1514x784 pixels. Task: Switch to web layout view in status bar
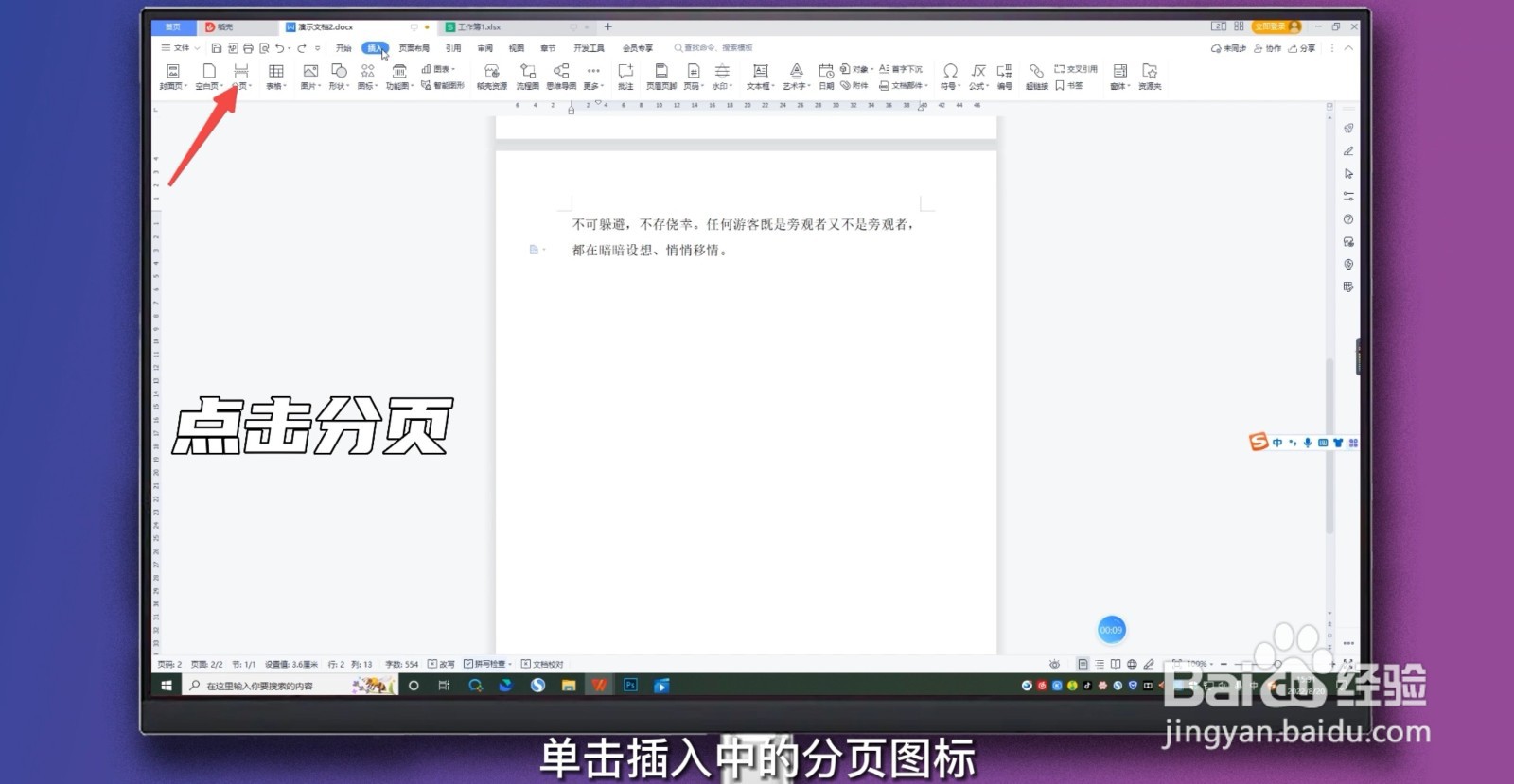(x=1132, y=664)
